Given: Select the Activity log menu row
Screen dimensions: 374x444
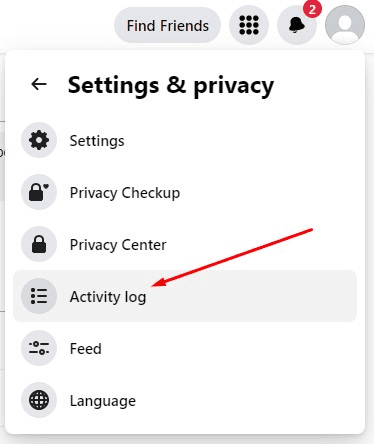Looking at the screenshot, I should pos(185,296).
